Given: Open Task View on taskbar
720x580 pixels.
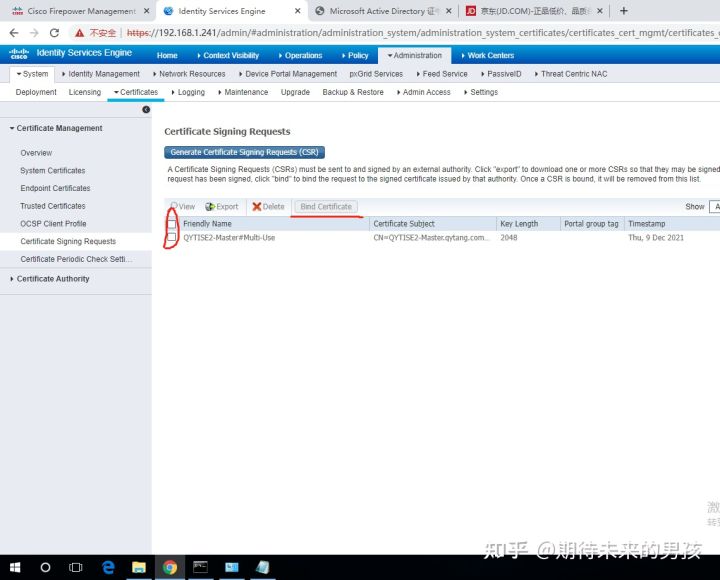Looking at the screenshot, I should [x=75, y=568].
